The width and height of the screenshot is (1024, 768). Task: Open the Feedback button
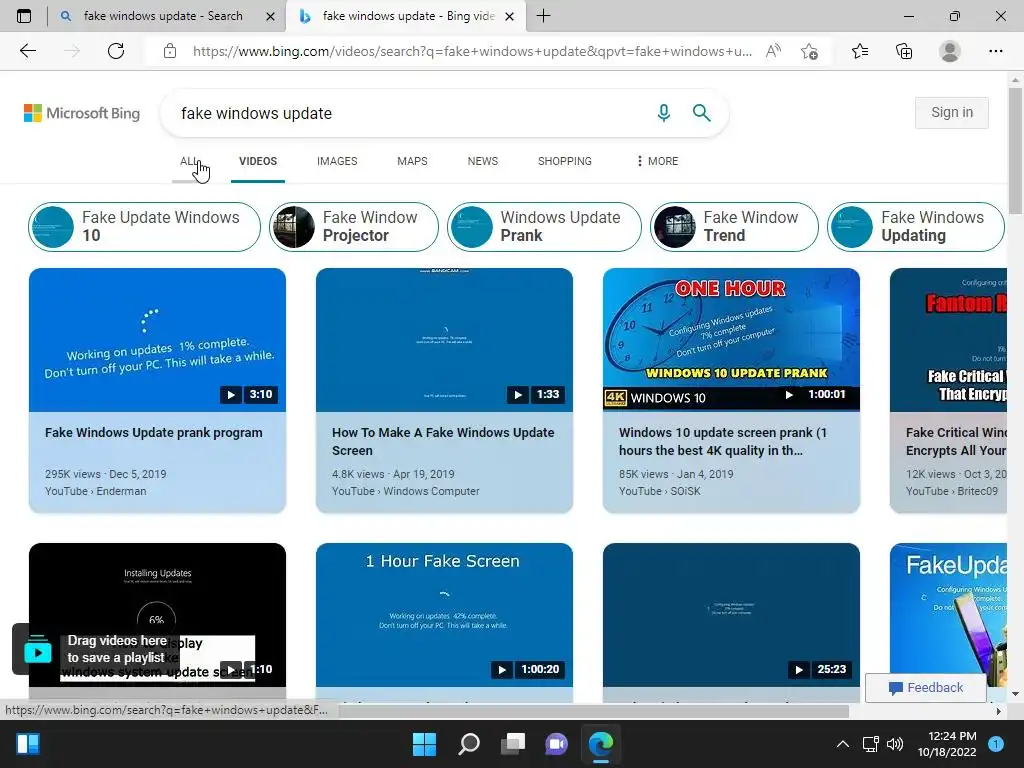[925, 688]
